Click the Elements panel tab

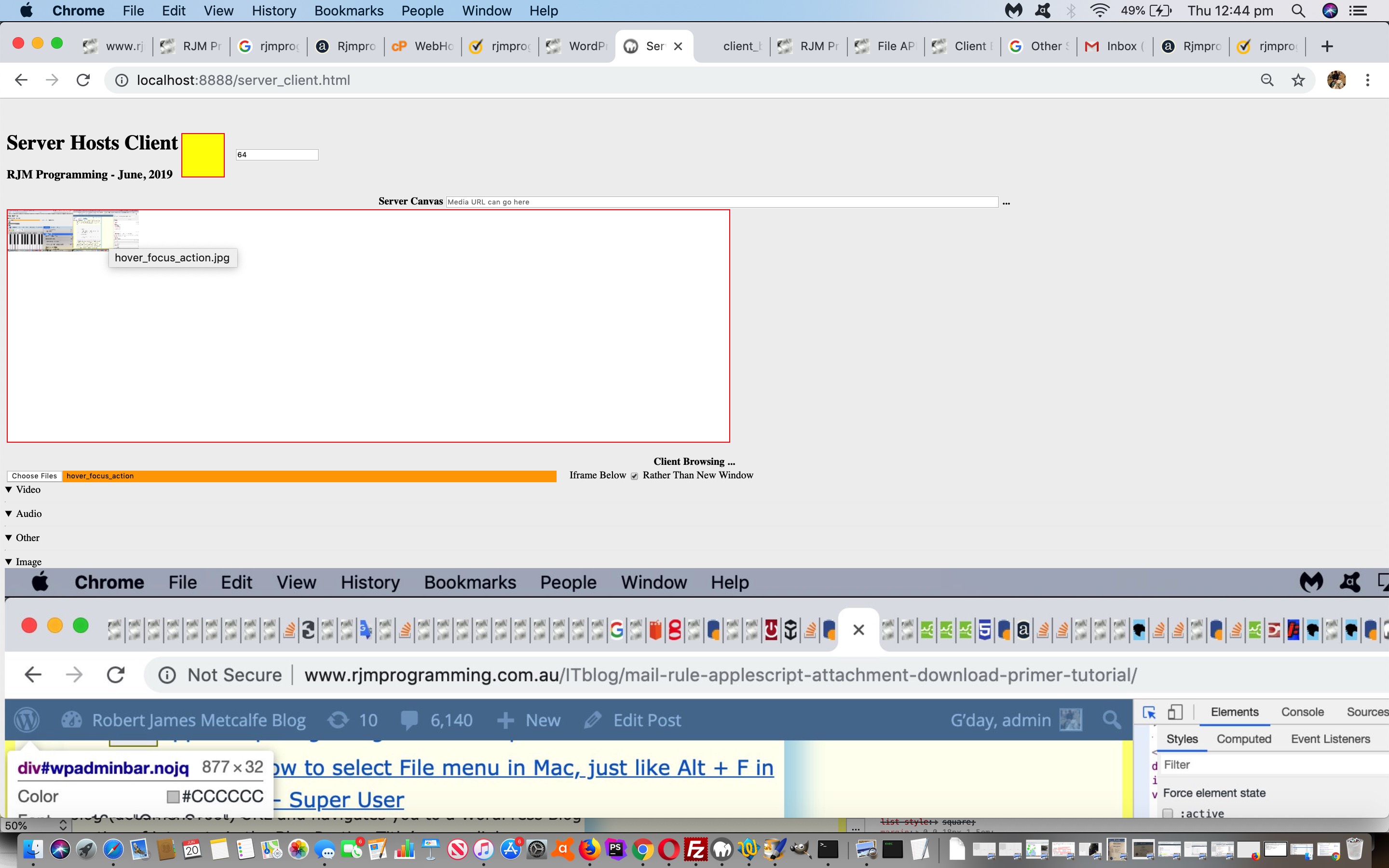tap(1234, 711)
